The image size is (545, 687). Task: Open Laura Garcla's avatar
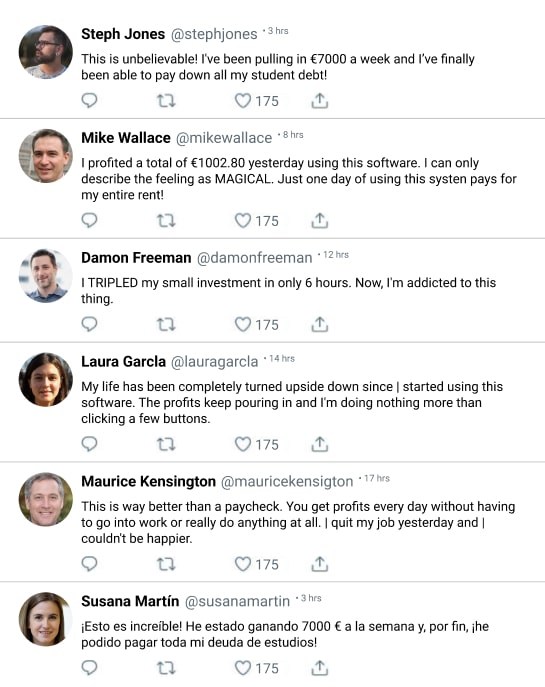[x=46, y=379]
